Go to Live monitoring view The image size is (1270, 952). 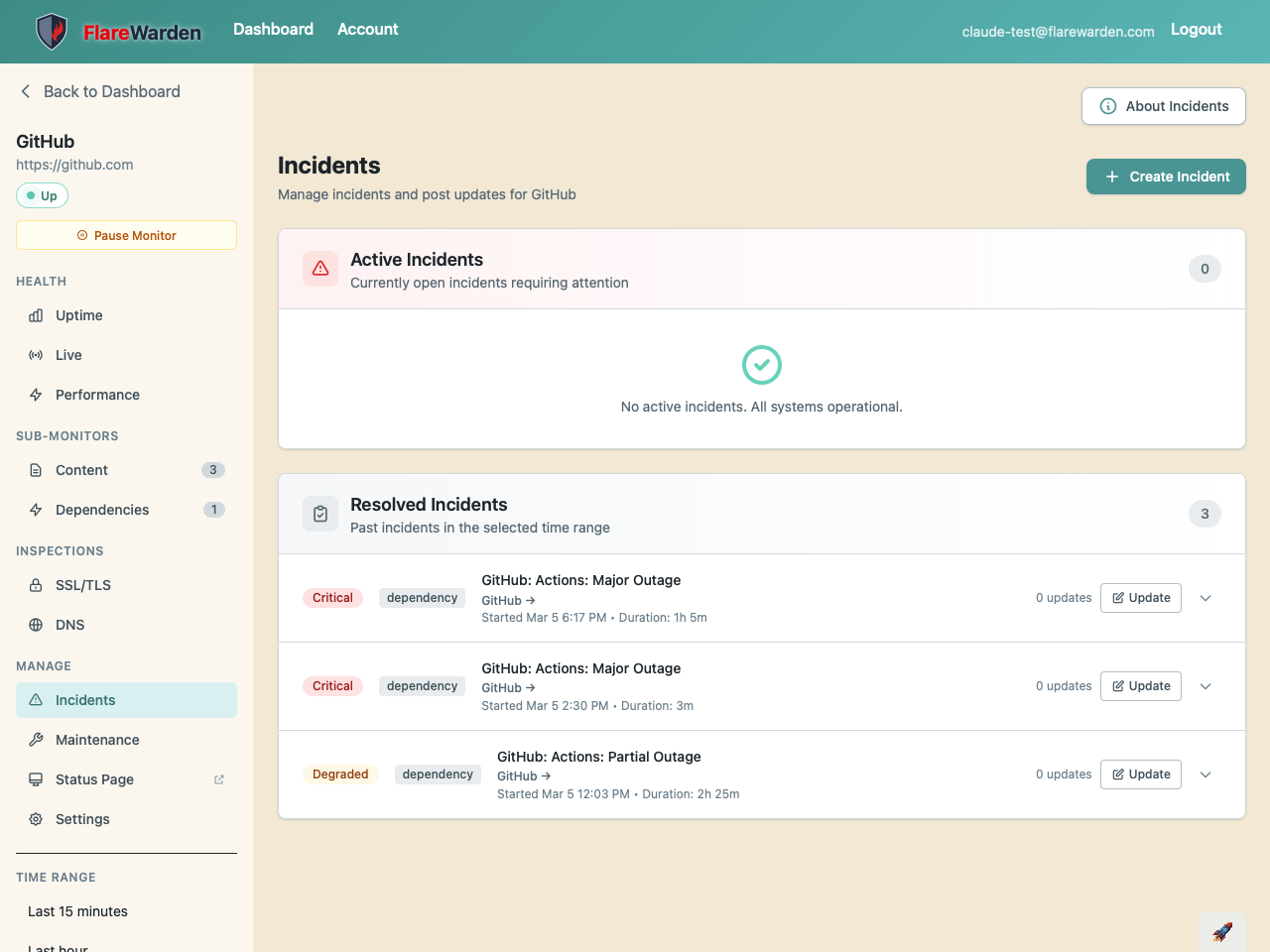(68, 355)
